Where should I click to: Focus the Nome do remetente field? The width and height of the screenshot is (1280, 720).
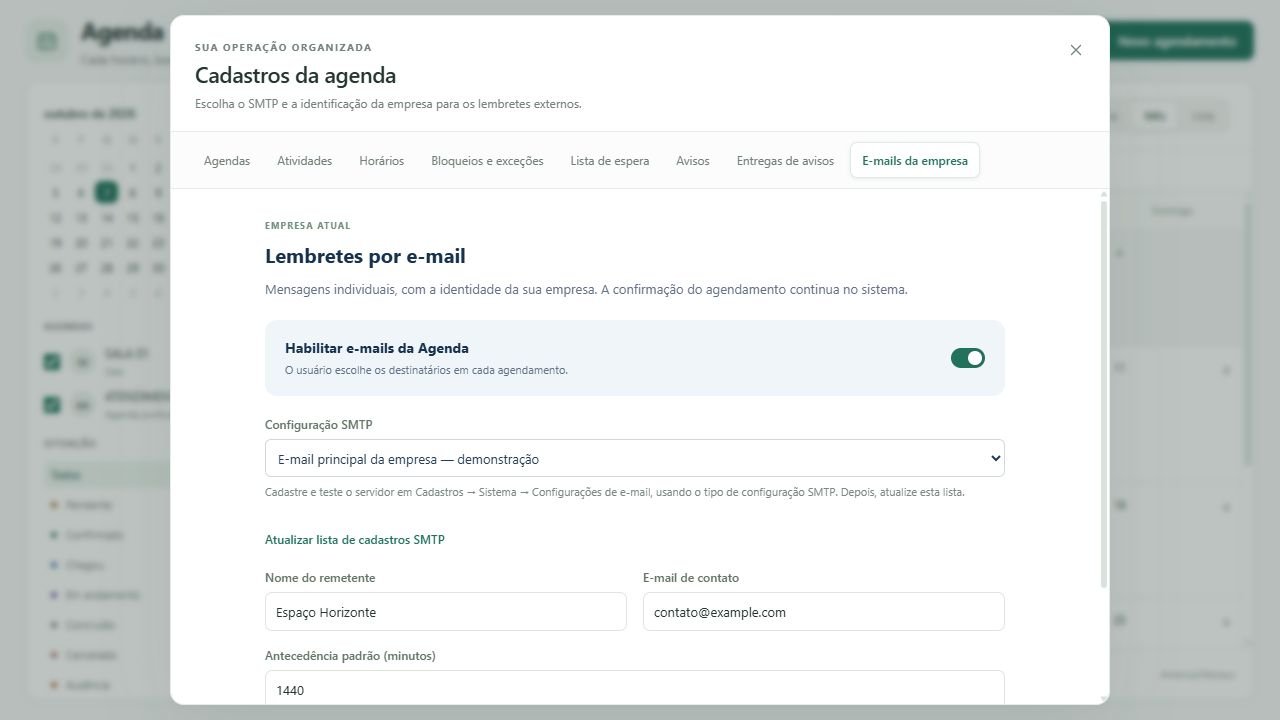[x=446, y=612]
